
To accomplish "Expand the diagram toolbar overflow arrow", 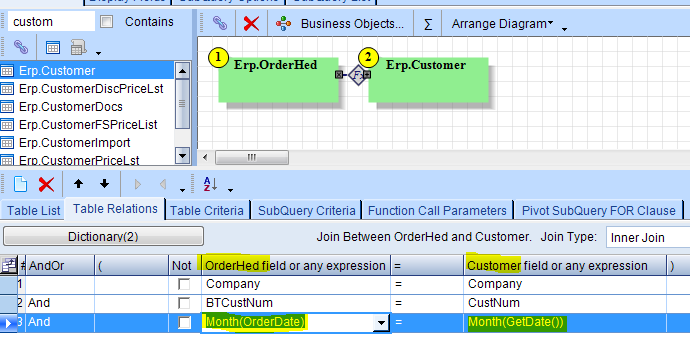I will [x=564, y=29].
